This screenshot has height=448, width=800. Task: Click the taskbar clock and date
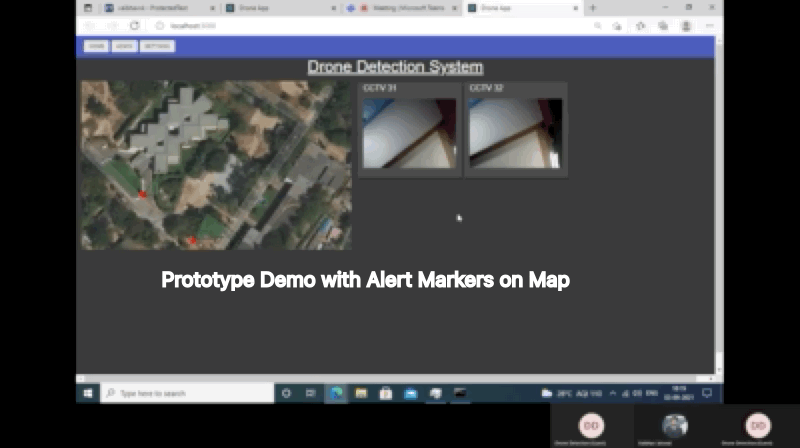(679, 393)
